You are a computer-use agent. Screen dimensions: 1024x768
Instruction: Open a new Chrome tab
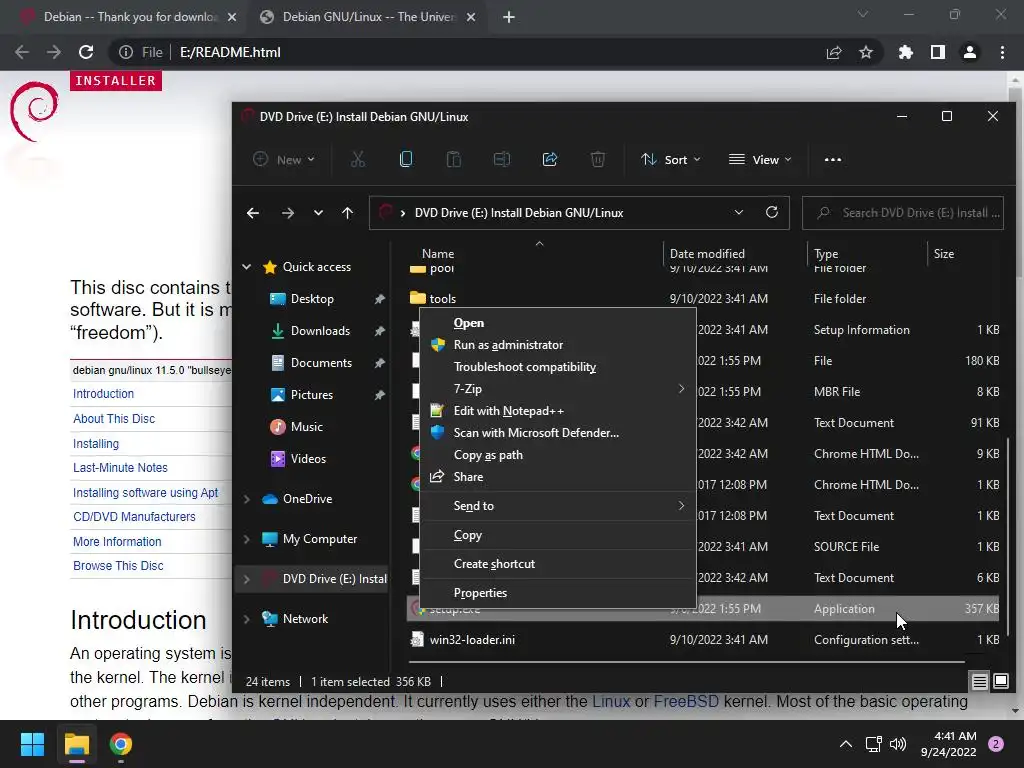pyautogui.click(x=509, y=18)
